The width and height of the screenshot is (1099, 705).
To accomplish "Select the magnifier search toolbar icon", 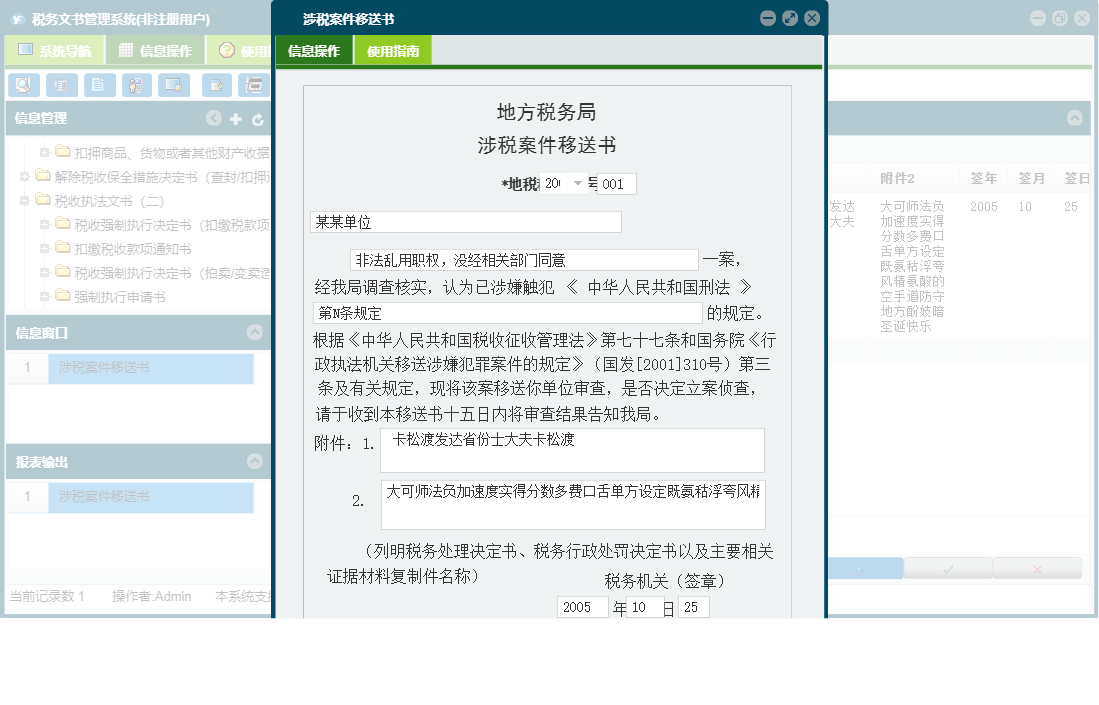I will point(23,85).
